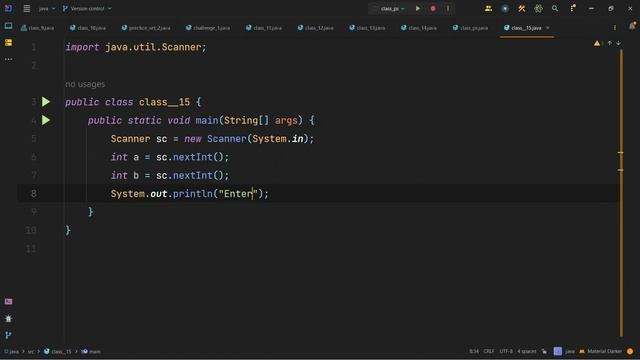Open the More Actions dots beside Debug
This screenshot has width=640, height=360.
tap(448, 8)
